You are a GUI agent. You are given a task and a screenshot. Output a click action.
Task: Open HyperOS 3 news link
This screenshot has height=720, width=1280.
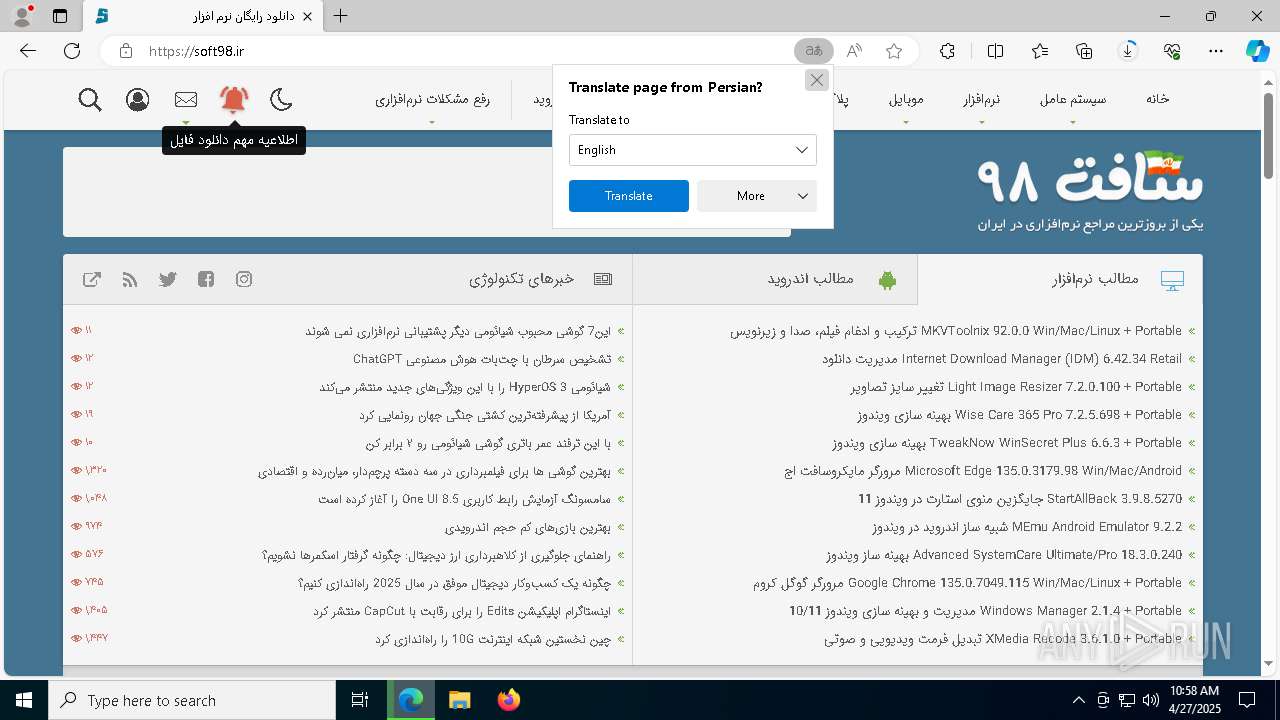(465, 387)
